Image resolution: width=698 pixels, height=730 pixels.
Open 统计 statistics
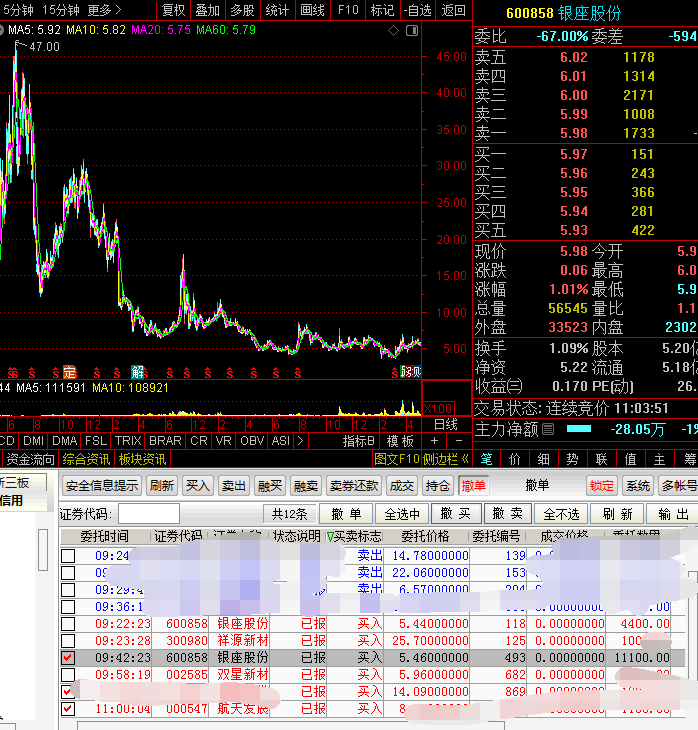point(278,10)
